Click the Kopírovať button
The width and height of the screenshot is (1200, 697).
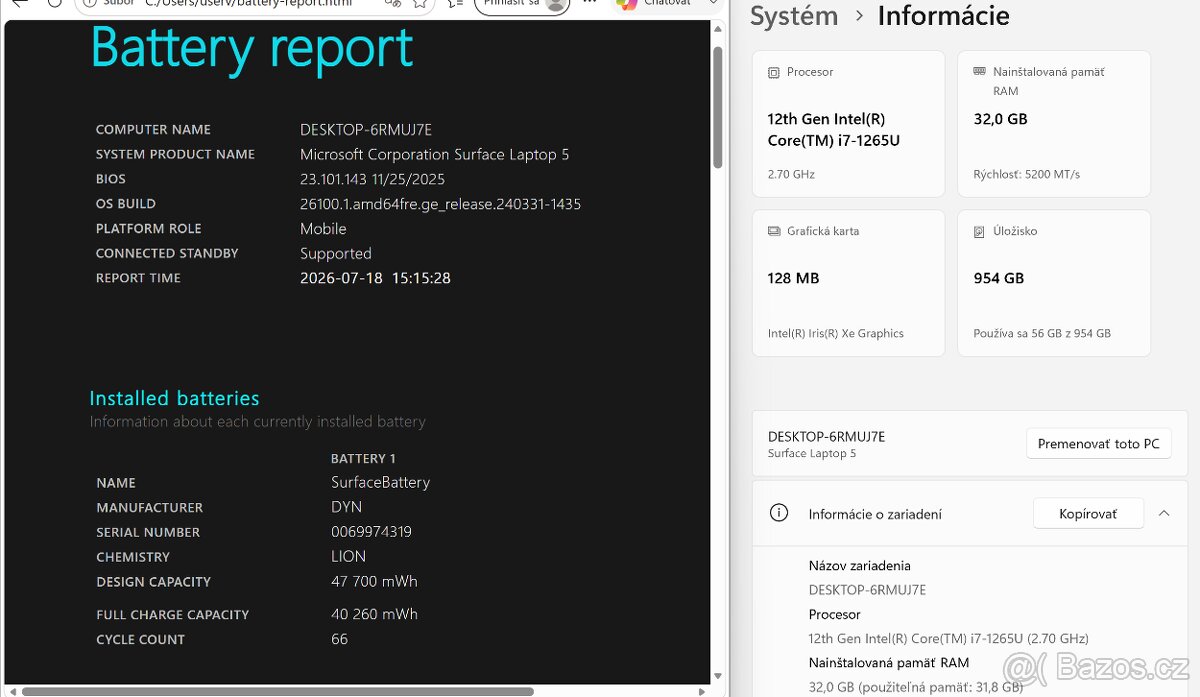pyautogui.click(x=1088, y=513)
